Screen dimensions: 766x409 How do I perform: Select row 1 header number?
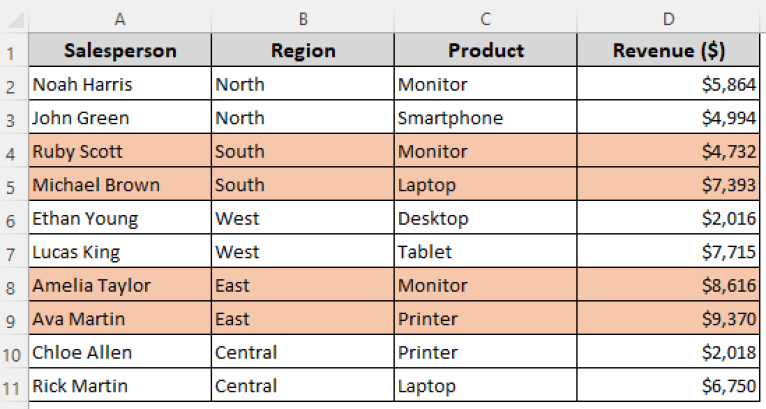click(x=12, y=52)
